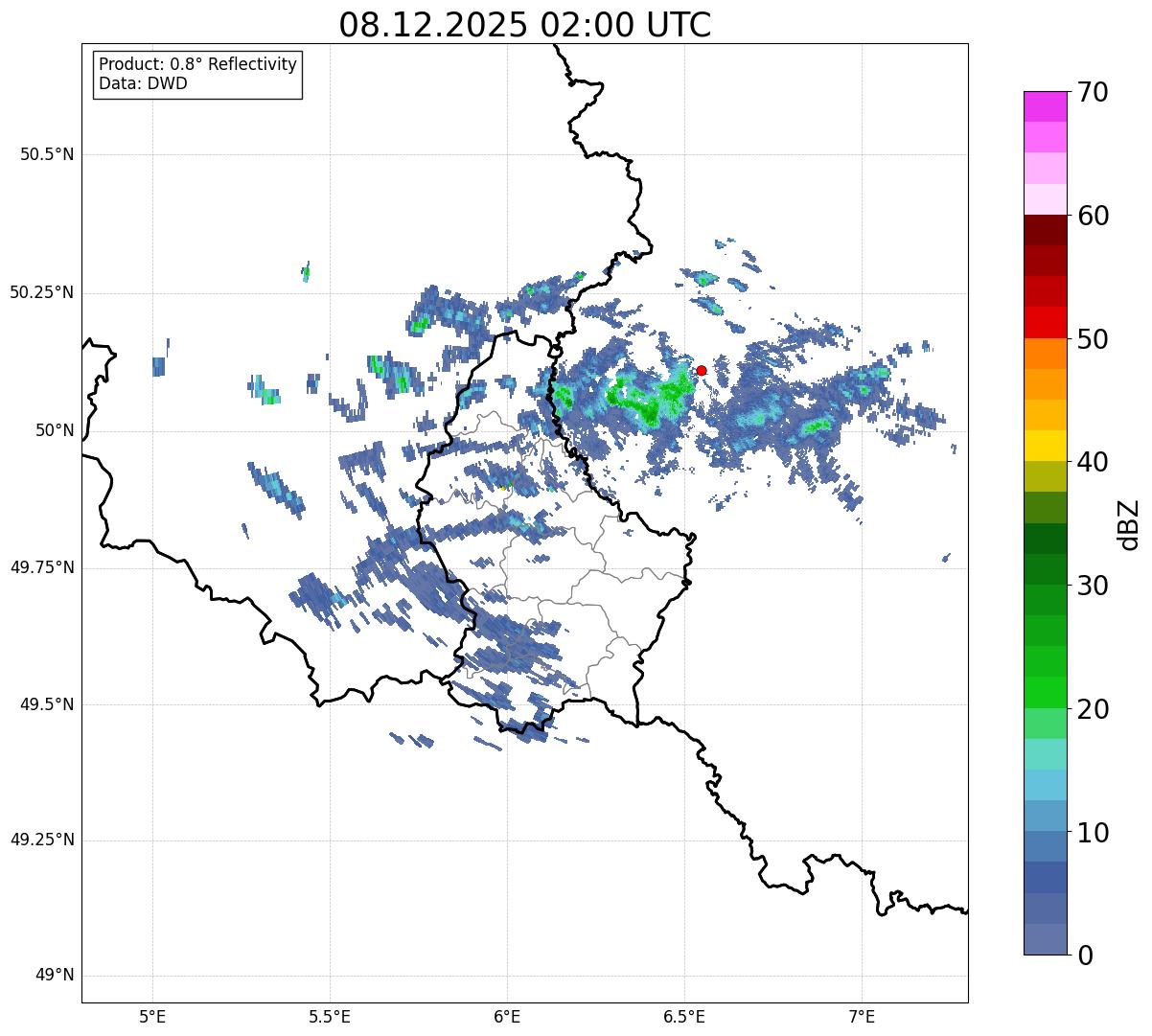
Task: Click the 'Data: DWD' label
Action: tap(143, 83)
